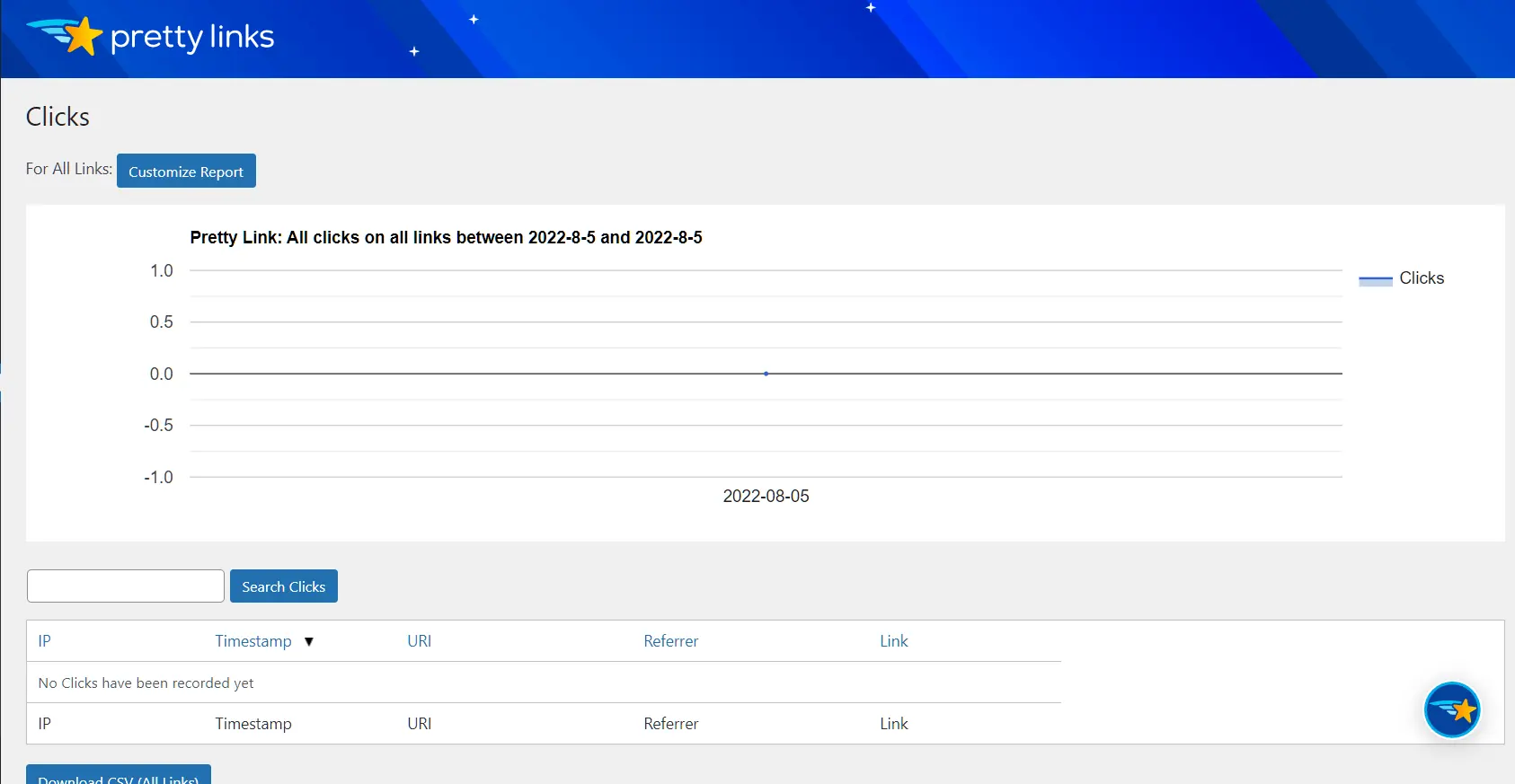The width and height of the screenshot is (1515, 784).
Task: Click the 1.0 y-axis label
Action: coord(162,270)
